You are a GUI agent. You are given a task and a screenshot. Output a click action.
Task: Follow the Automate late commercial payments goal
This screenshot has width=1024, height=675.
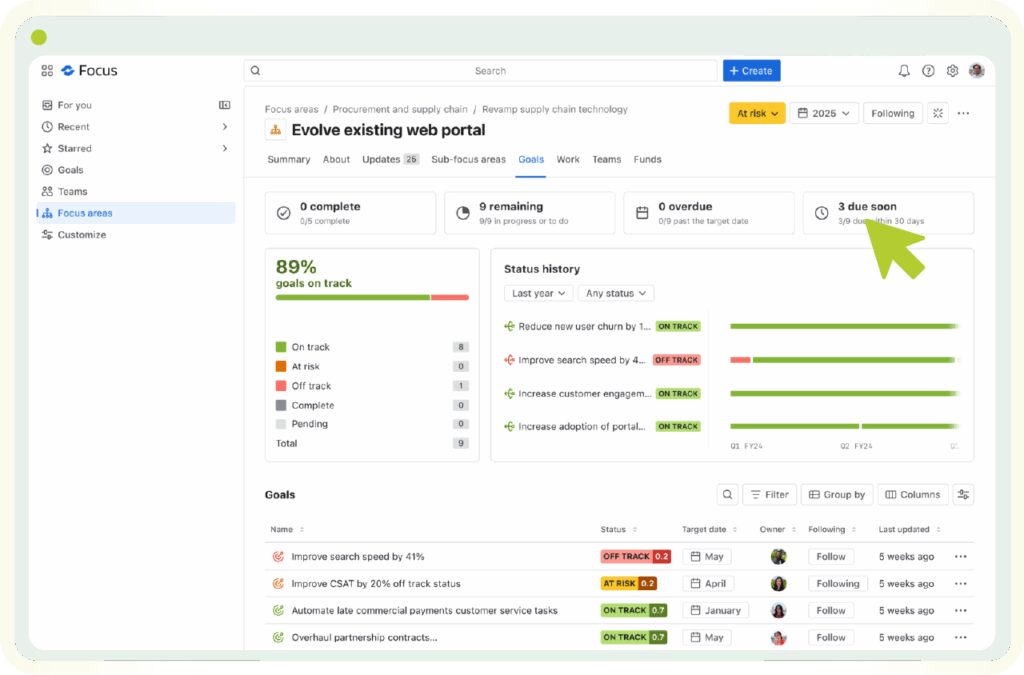click(831, 610)
